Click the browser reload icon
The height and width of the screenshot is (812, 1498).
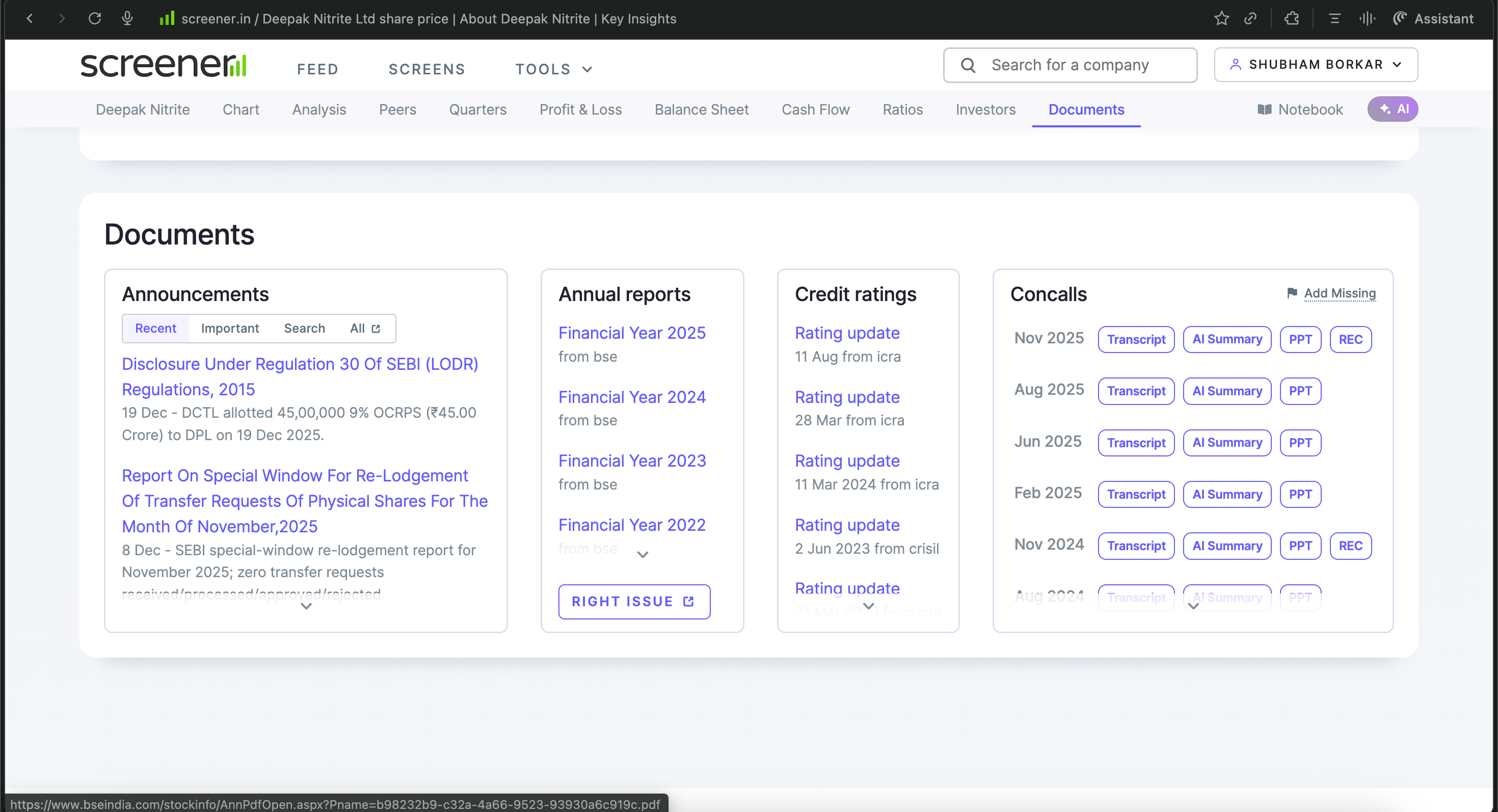94,19
